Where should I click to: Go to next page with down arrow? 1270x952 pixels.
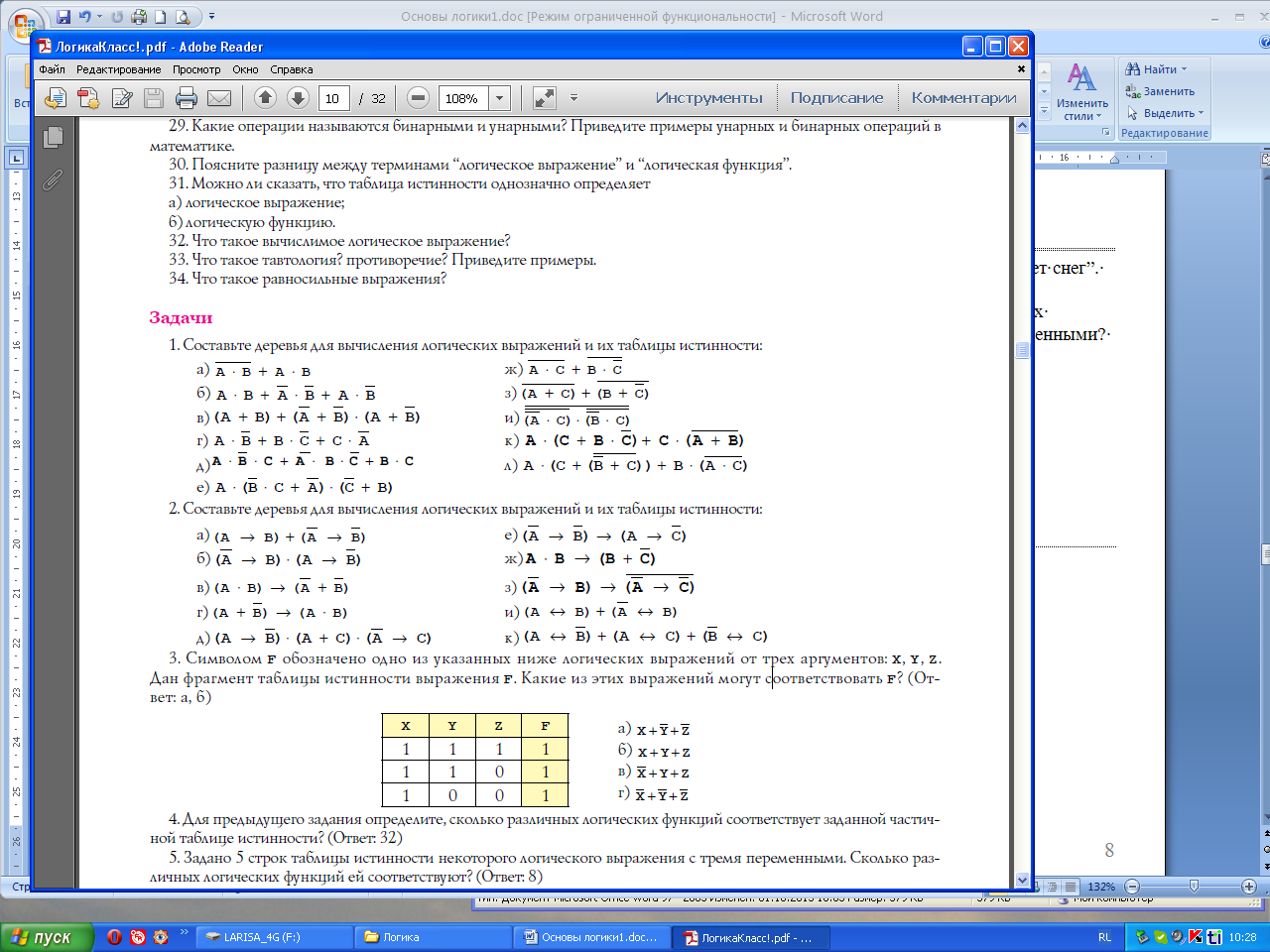tap(298, 97)
